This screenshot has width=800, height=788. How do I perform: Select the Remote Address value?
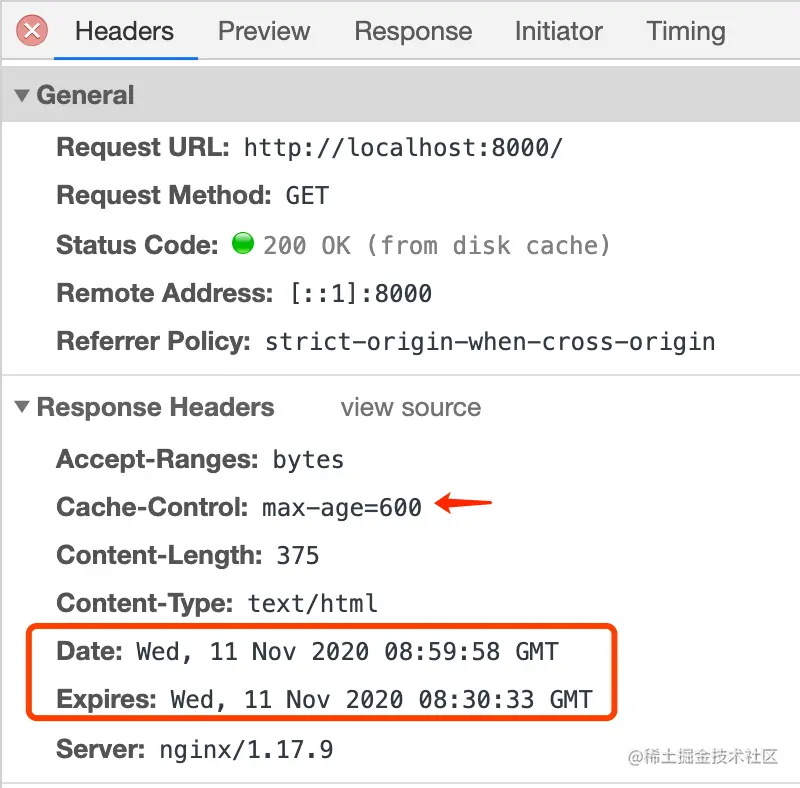point(360,294)
